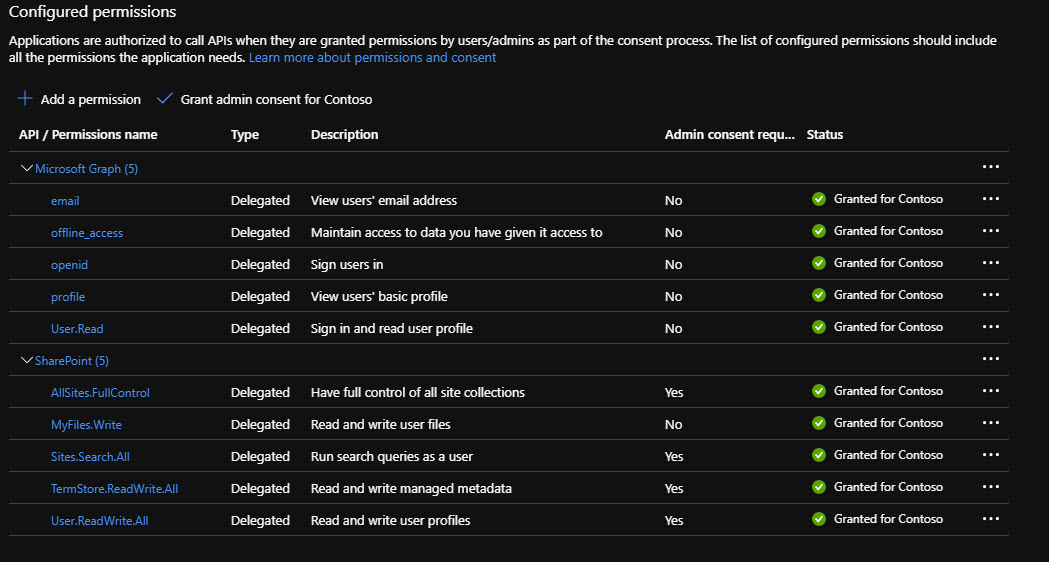Click the green granted icon for MyFiles.Write

[819, 423]
